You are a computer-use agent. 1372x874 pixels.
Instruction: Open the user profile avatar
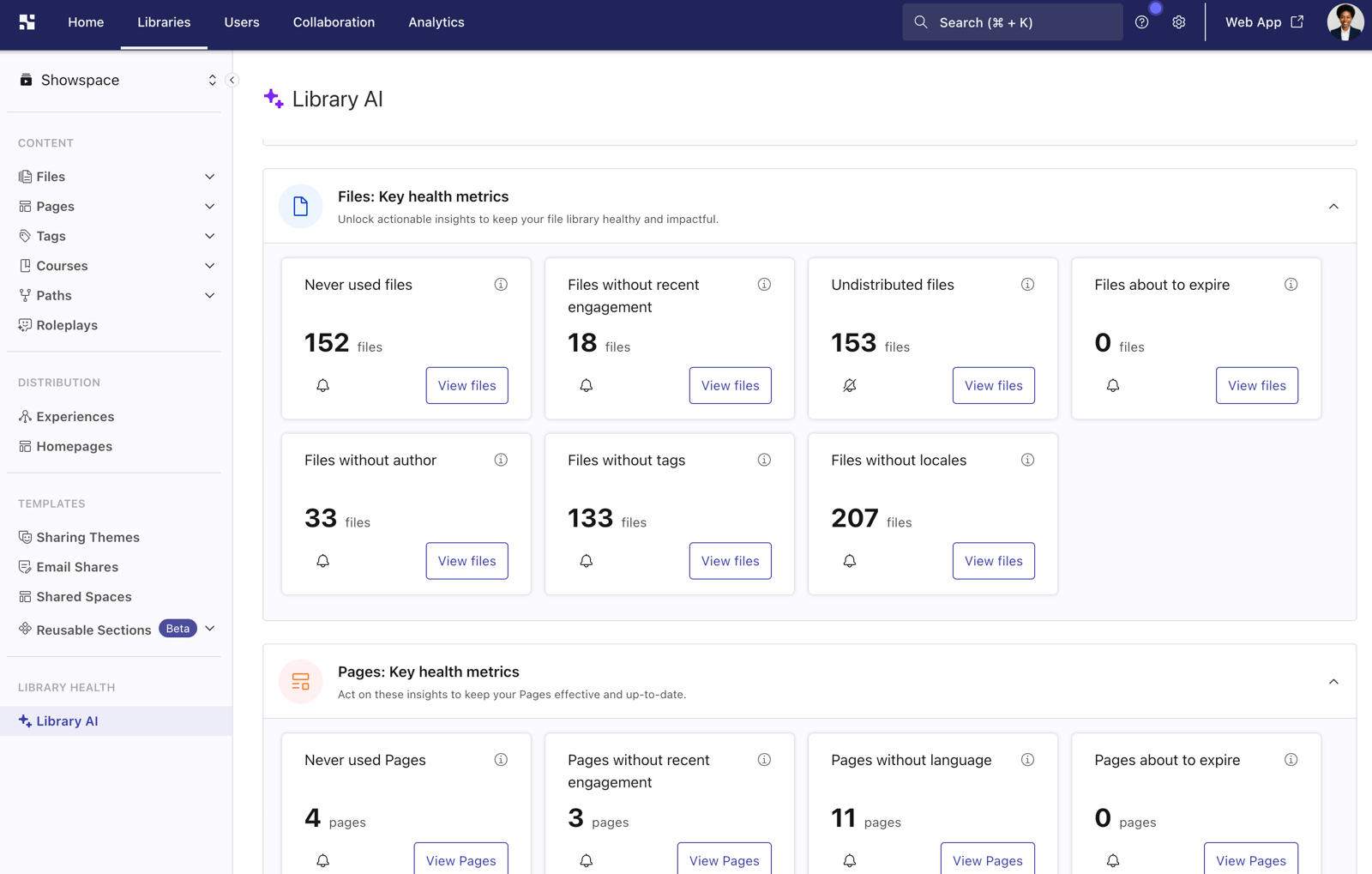tap(1345, 22)
